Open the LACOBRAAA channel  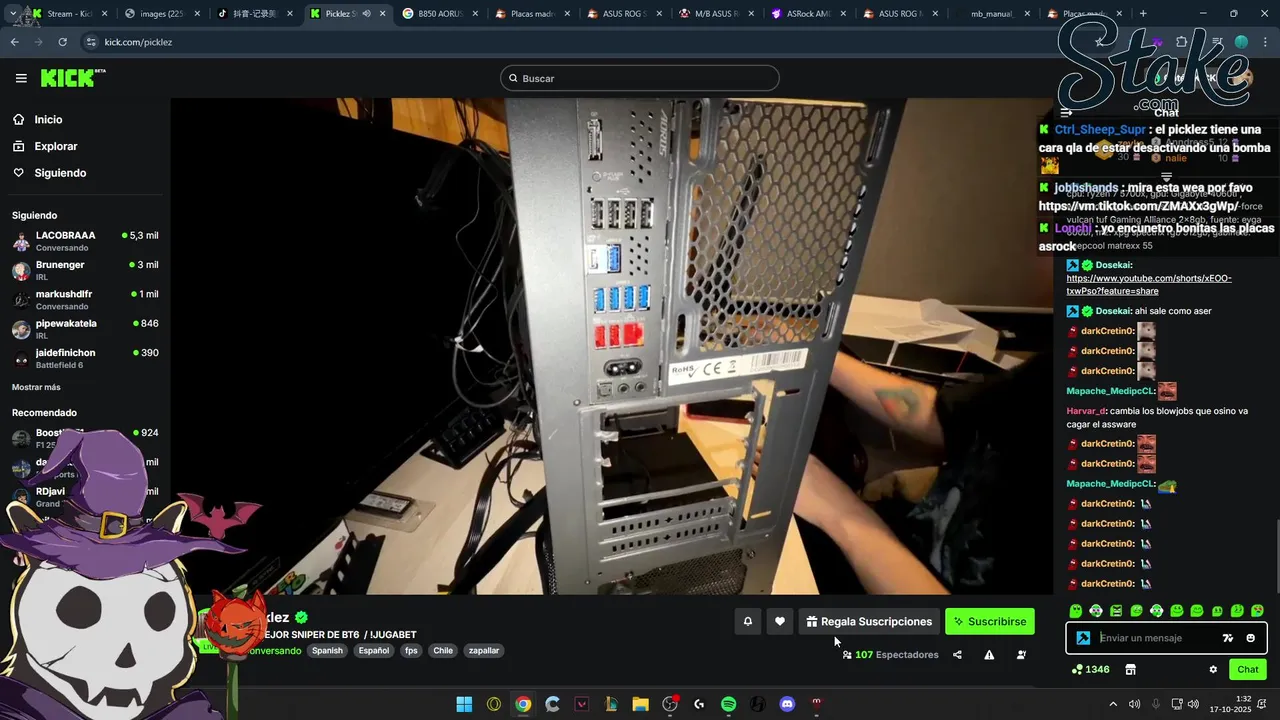click(x=85, y=241)
